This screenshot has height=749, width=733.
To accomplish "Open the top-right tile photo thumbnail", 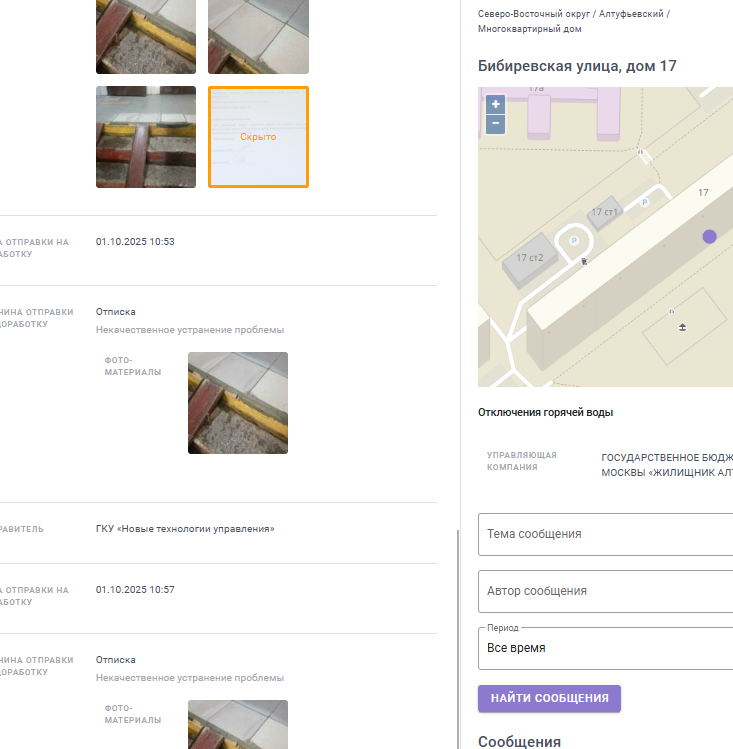I will tap(258, 37).
